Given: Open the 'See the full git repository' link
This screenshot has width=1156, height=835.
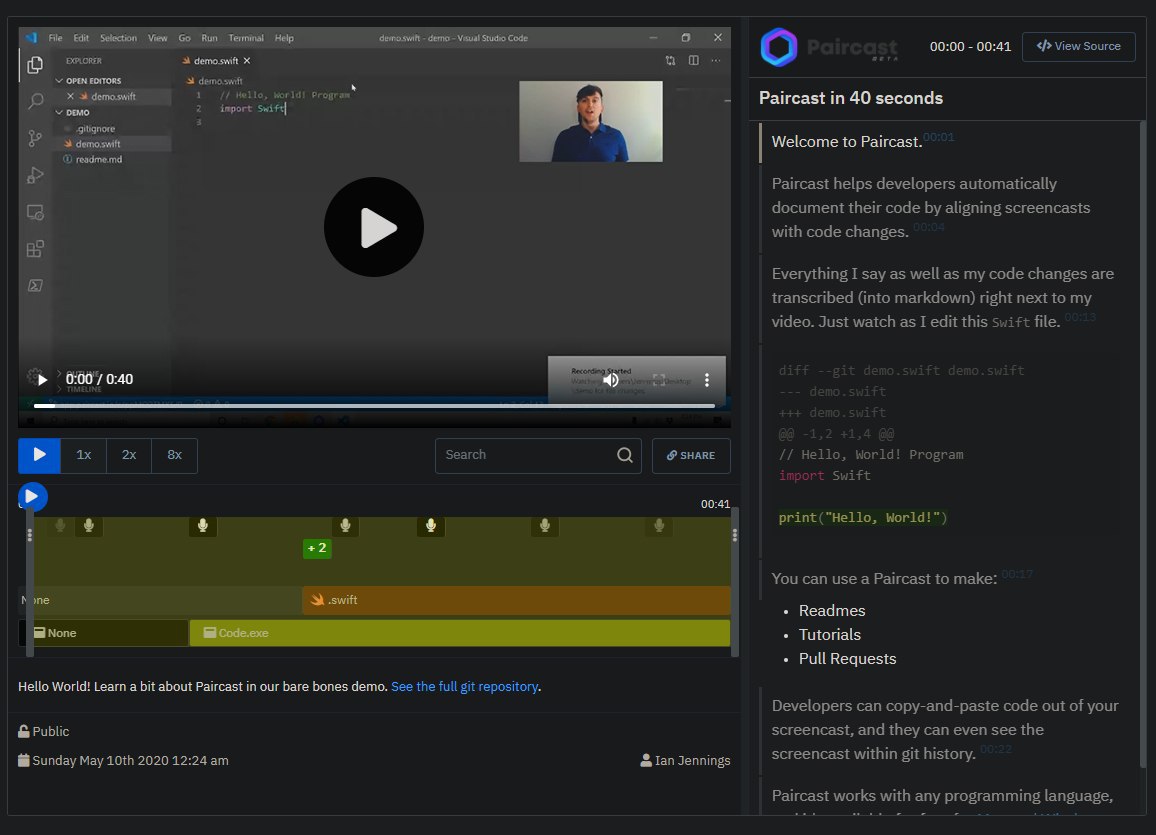Looking at the screenshot, I should coord(464,687).
